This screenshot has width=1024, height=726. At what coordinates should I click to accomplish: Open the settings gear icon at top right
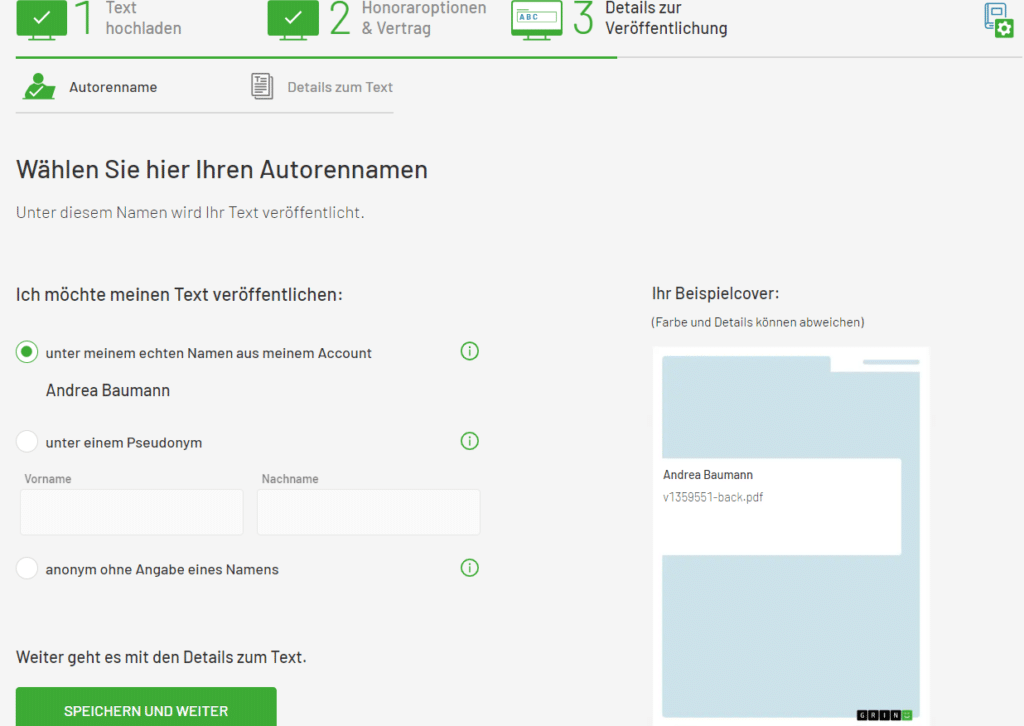(998, 21)
